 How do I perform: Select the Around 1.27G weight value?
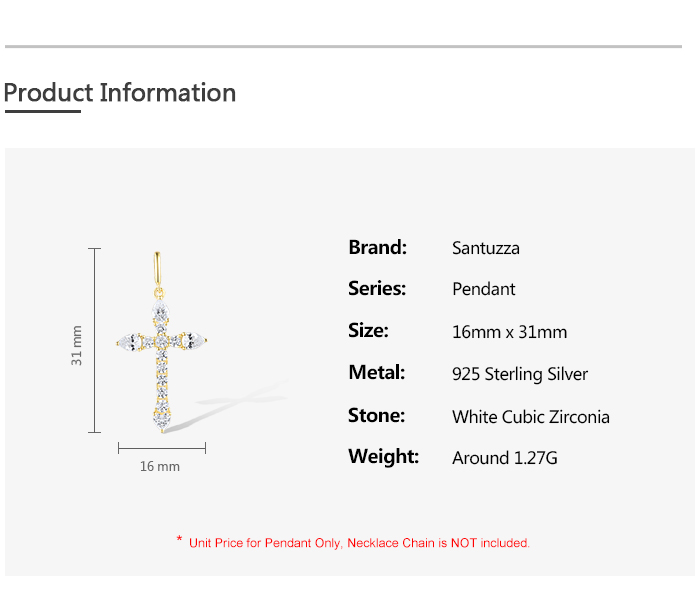[505, 458]
